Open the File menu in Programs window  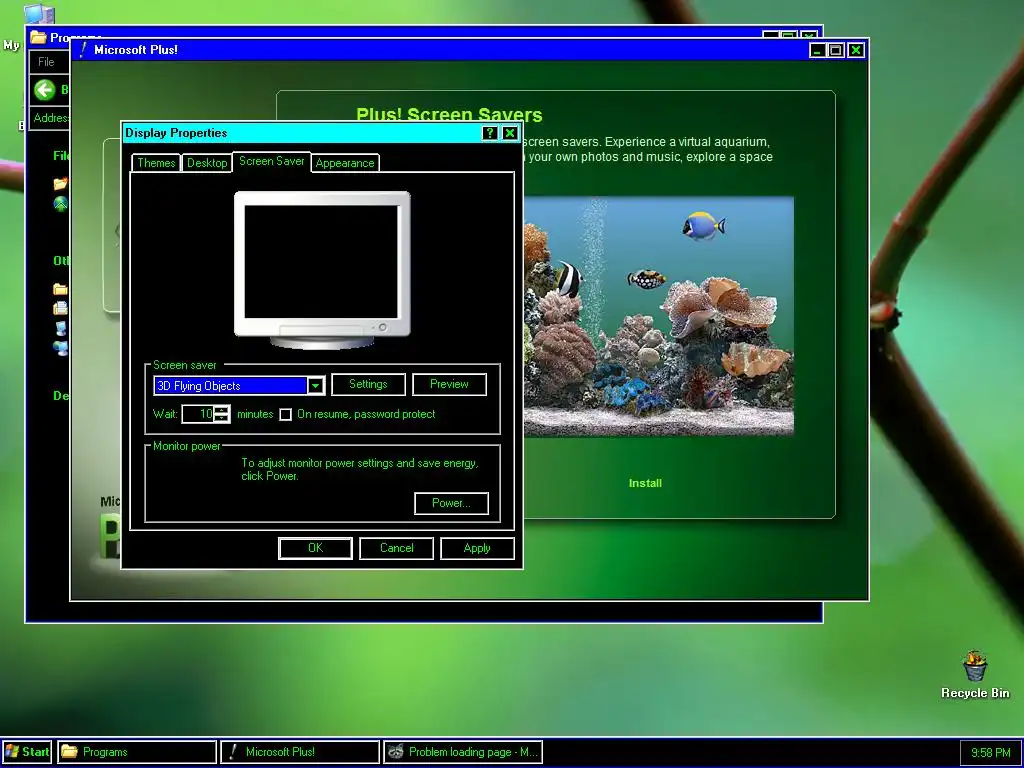click(x=46, y=62)
